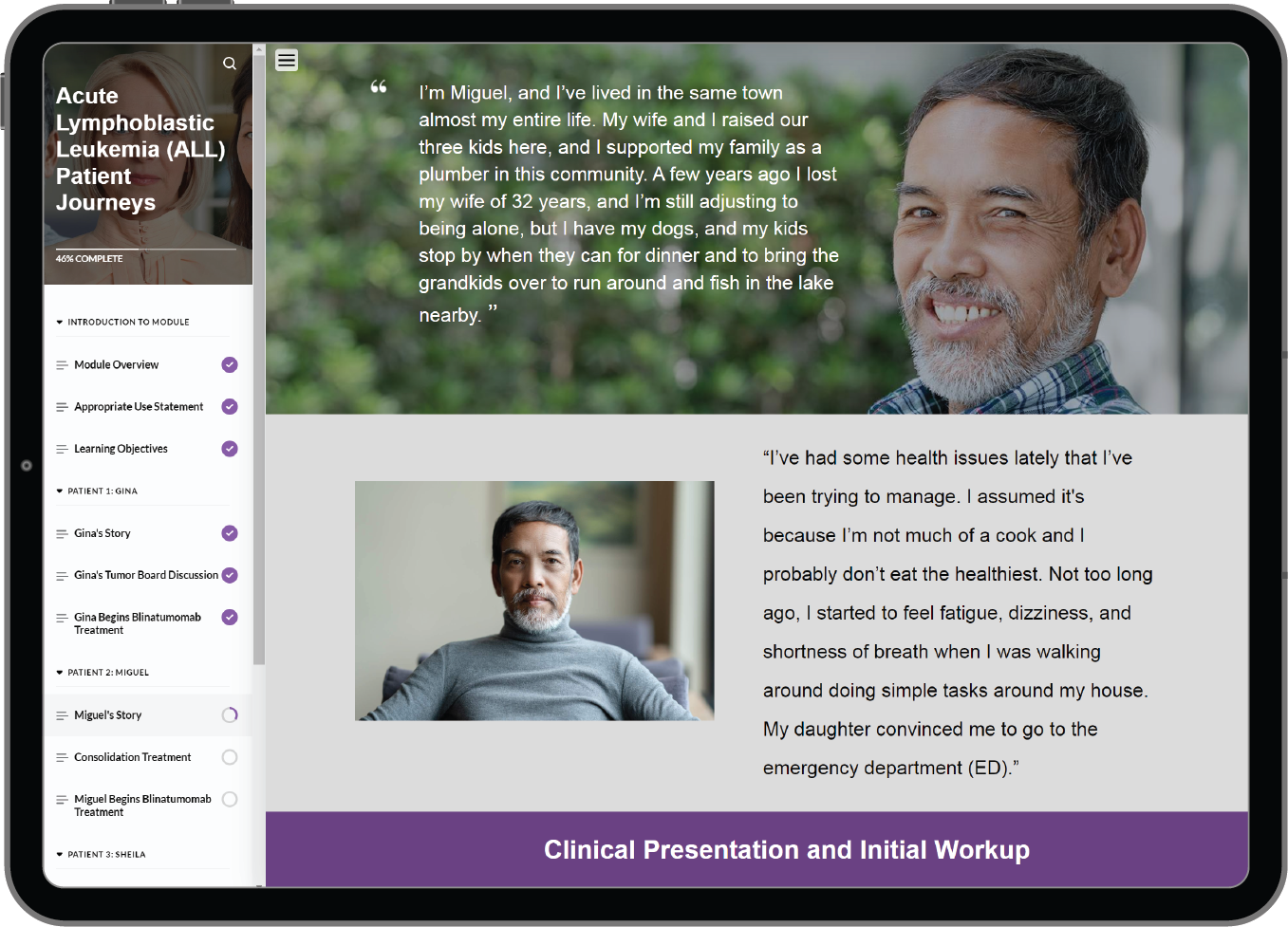This screenshot has height=927, width=1288.
Task: Click the in-progress circle for Miguel's Story
Action: point(230,715)
